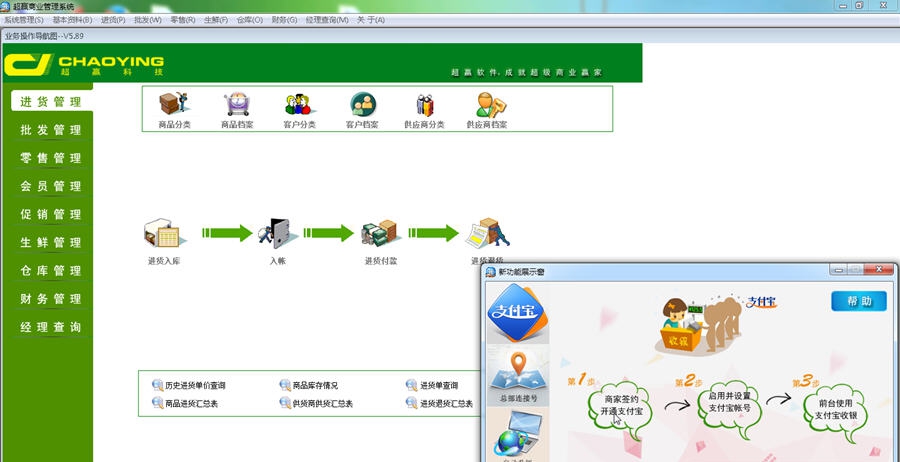Open the 生鲜(F) menu

[216, 20]
